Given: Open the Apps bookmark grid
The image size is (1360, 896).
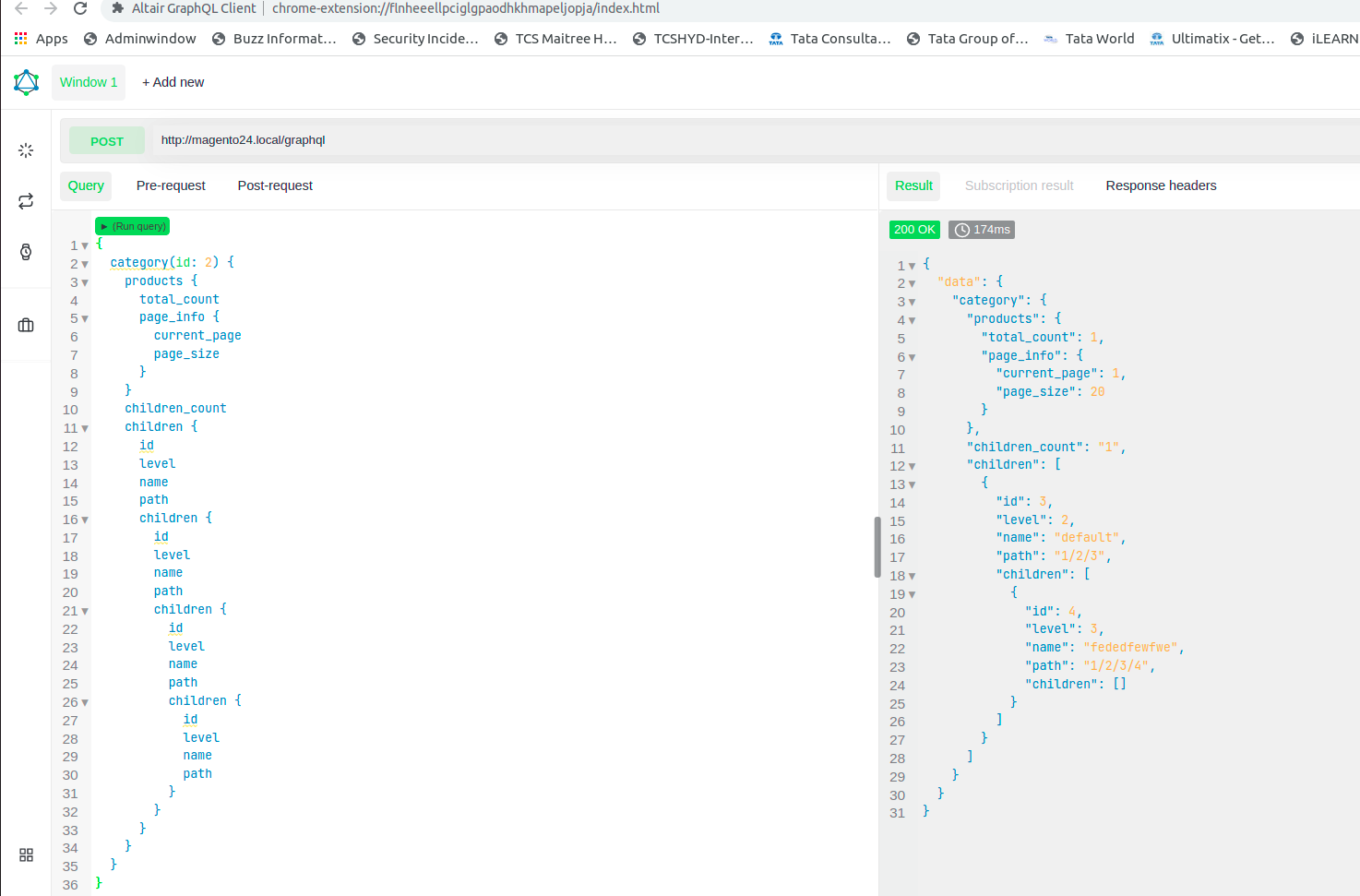Looking at the screenshot, I should [x=41, y=39].
